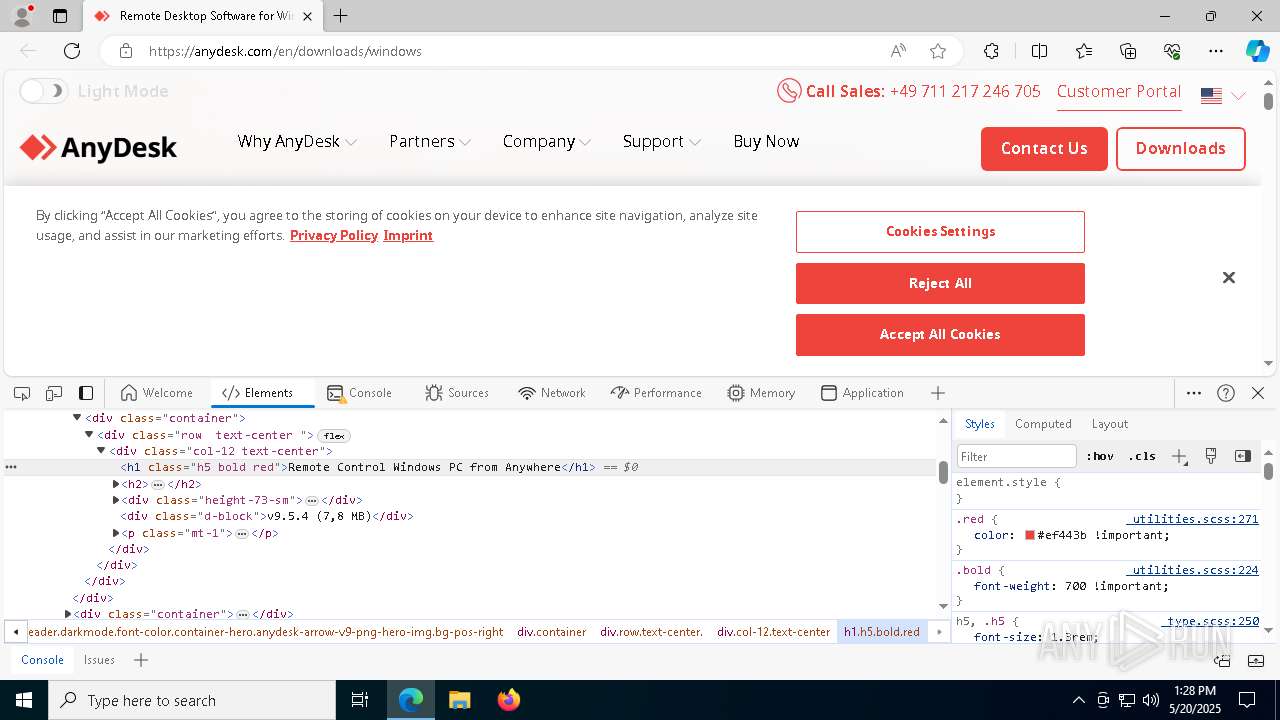This screenshot has width=1280, height=720.
Task: Expand the p class mt-1 node
Action: 116,533
